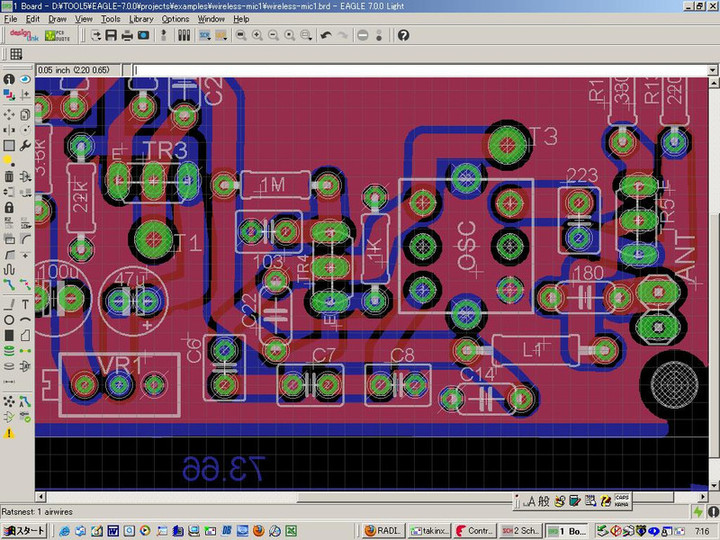Screen dimensions: 720x540
Task: Click the horizontal scrollbar left arrow
Action: click(x=41, y=498)
